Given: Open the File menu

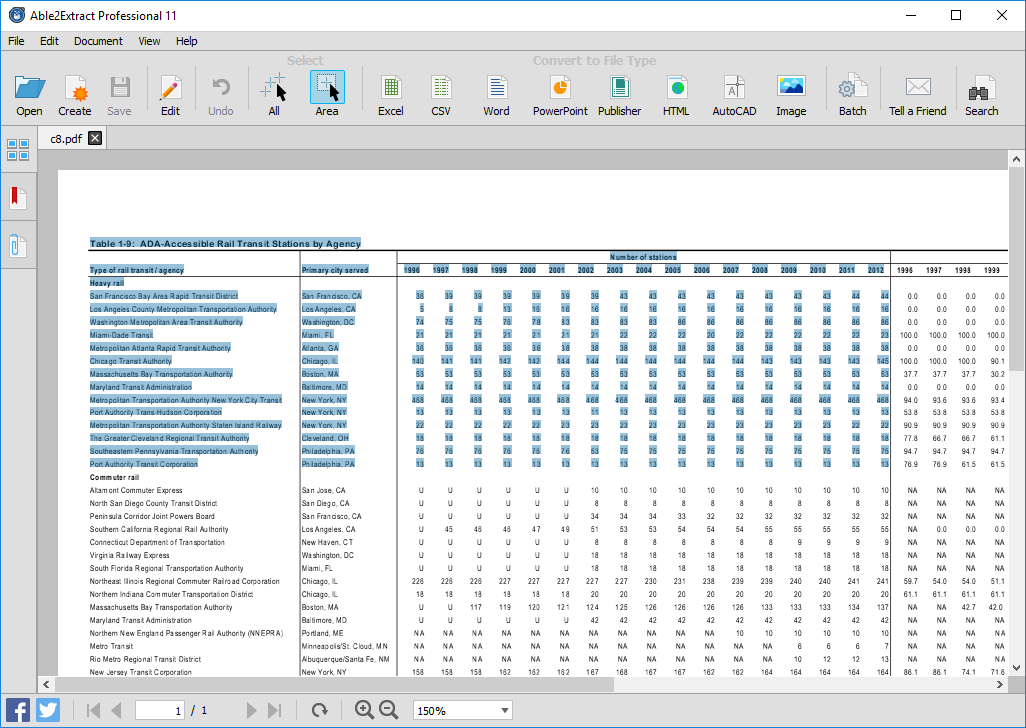Looking at the screenshot, I should click(16, 41).
